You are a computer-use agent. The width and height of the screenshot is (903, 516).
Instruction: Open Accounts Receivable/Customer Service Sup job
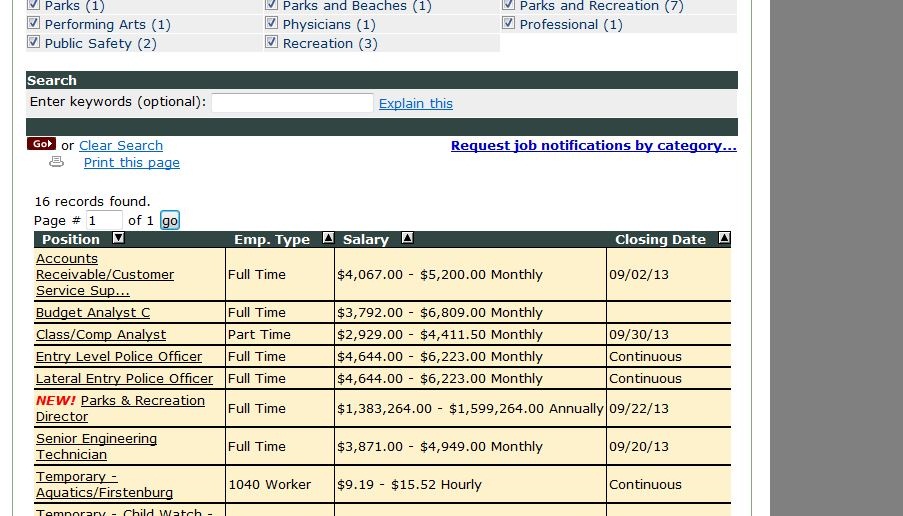click(105, 275)
